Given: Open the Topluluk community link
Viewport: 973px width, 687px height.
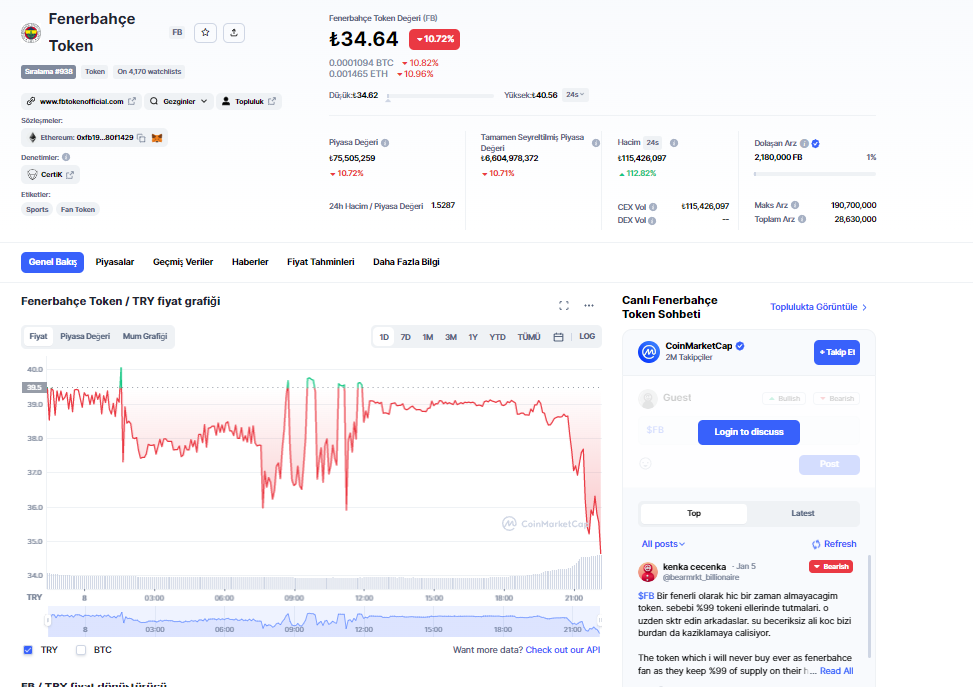Looking at the screenshot, I should [249, 101].
